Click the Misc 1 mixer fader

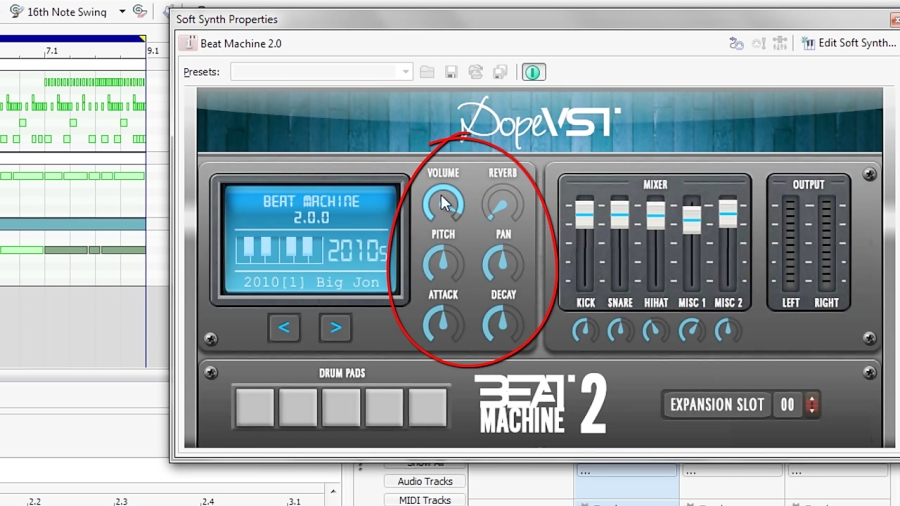point(692,219)
